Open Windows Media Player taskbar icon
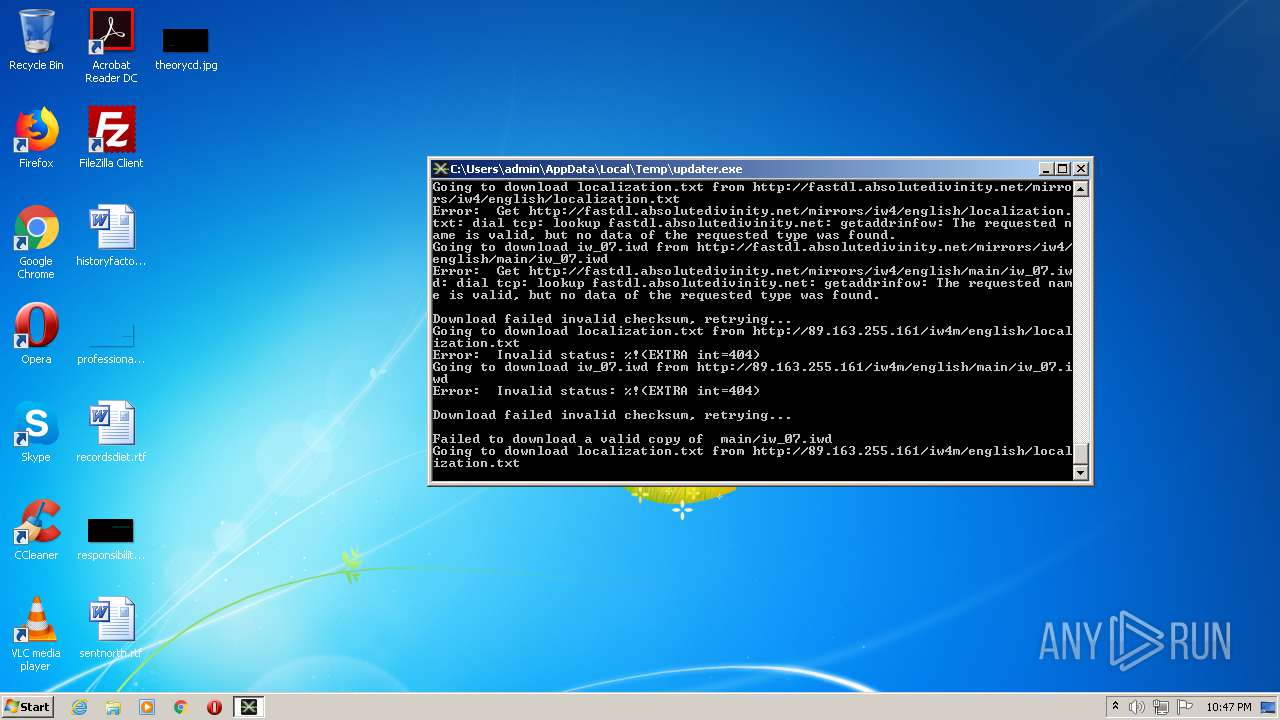Viewport: 1280px width, 720px height. 147,707
